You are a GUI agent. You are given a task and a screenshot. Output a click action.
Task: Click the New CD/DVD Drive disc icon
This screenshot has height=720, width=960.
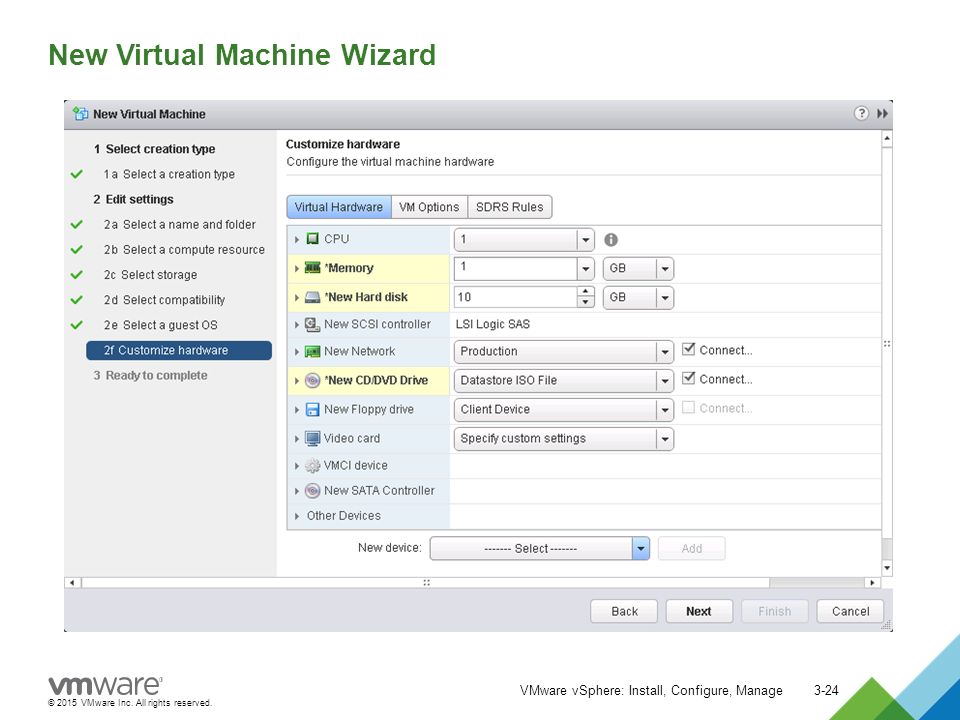(x=312, y=380)
